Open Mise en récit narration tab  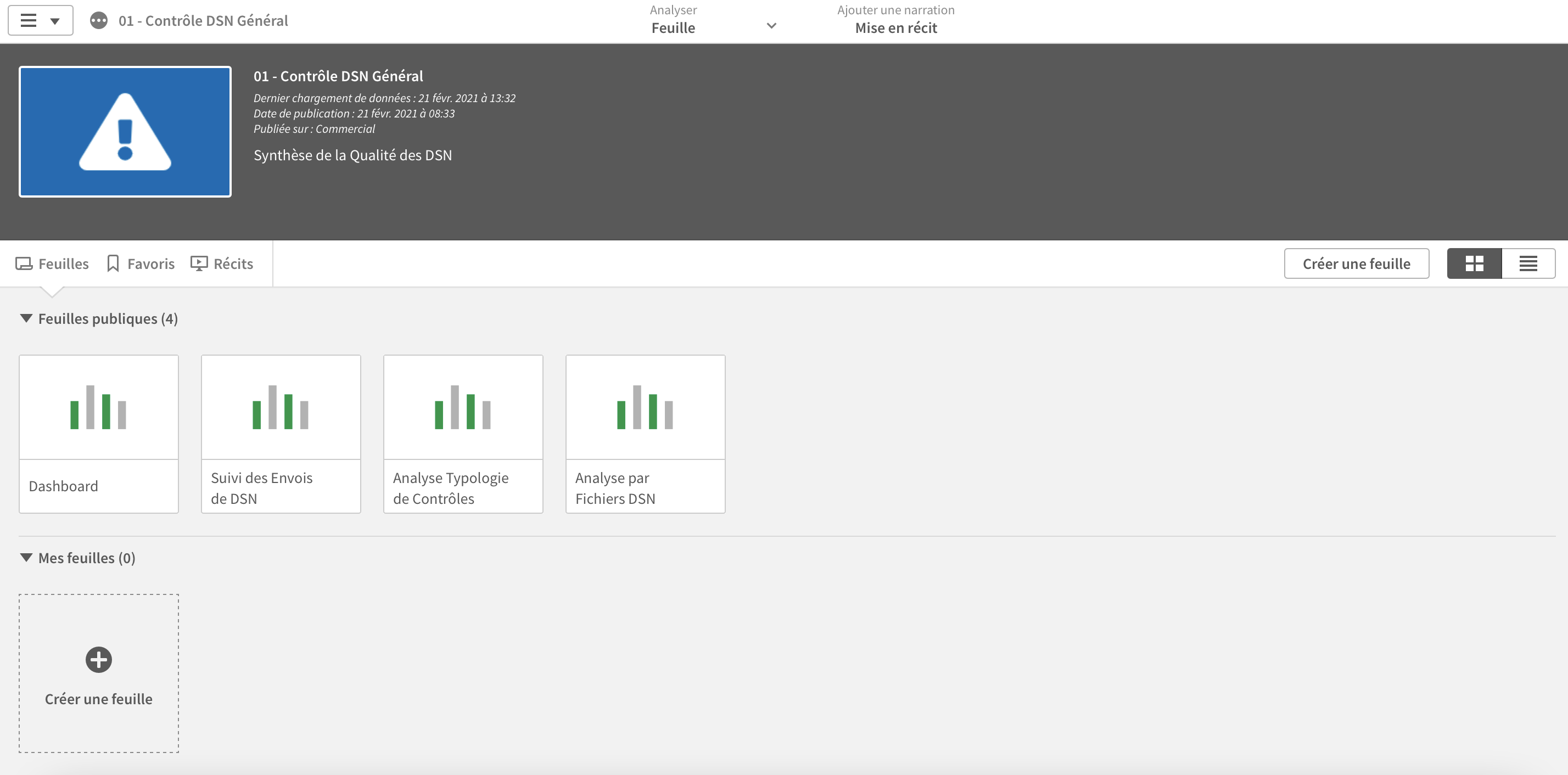895,28
